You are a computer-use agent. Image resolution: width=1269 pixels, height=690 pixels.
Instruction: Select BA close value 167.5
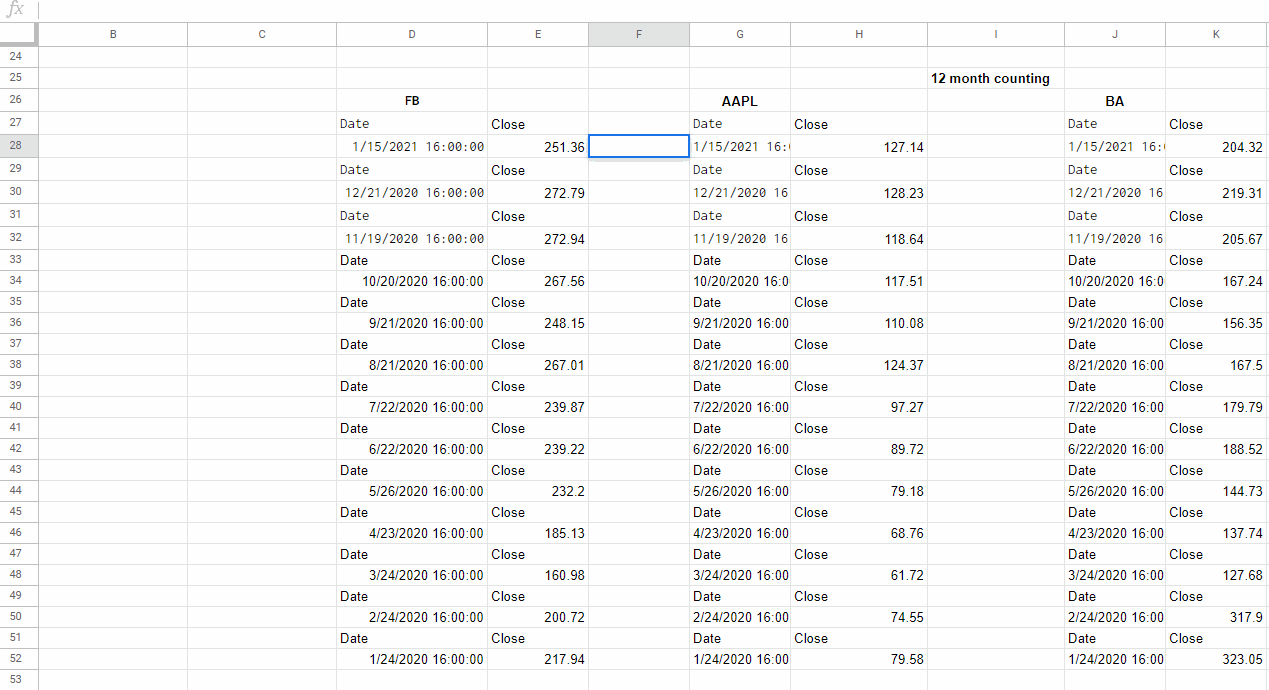(1216, 366)
